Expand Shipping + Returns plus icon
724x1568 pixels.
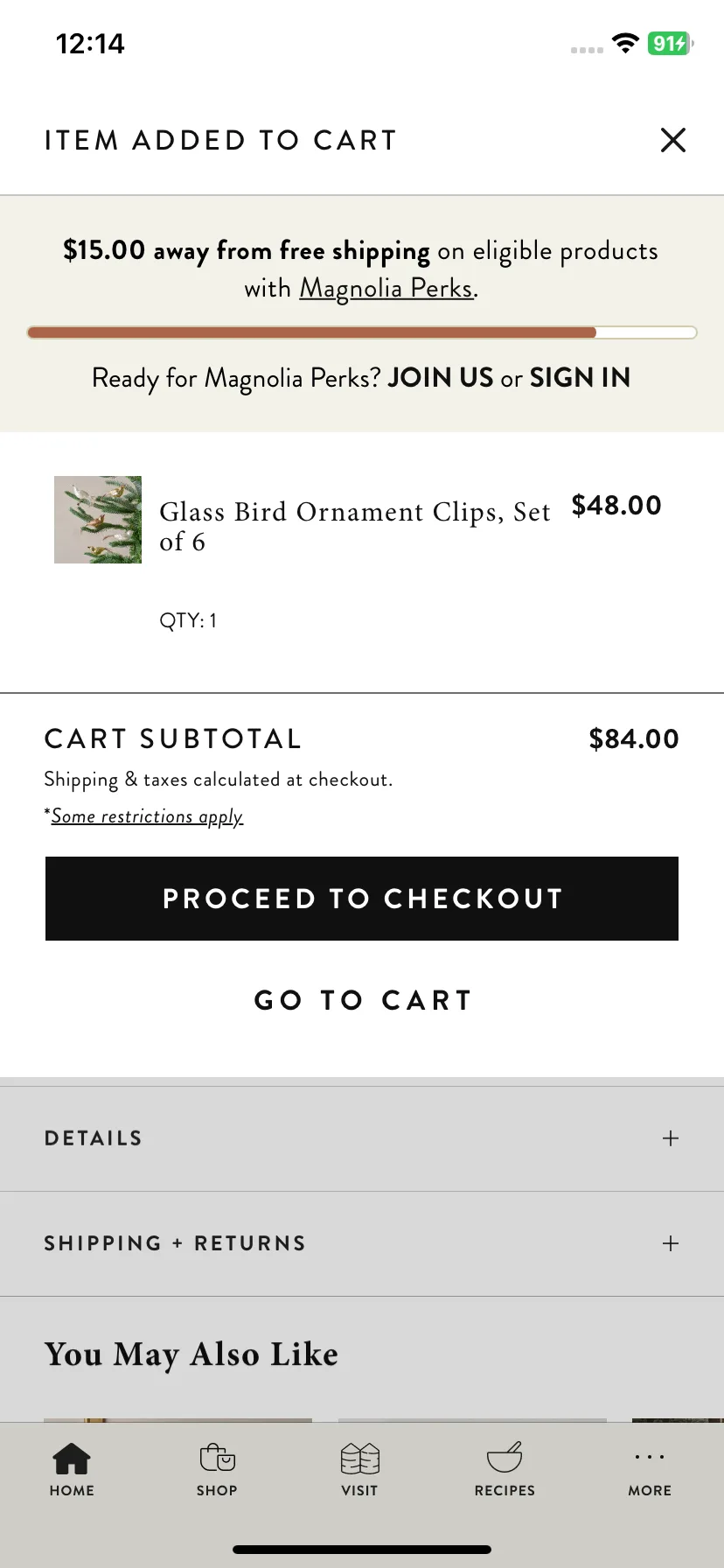(671, 1243)
